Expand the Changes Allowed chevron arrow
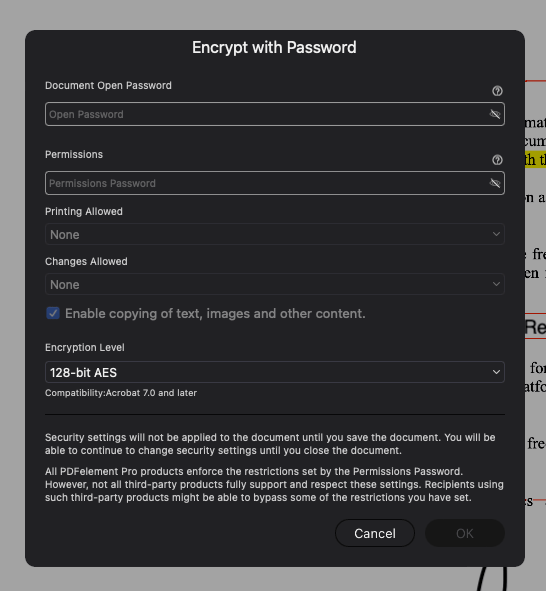 [x=496, y=284]
